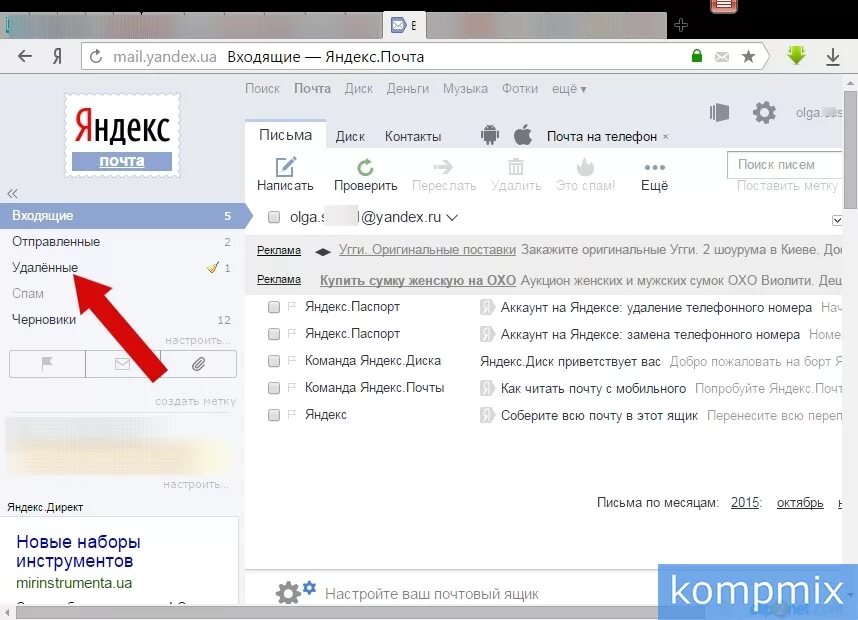
Task: Switch to the Письма tab
Action: pyautogui.click(x=285, y=135)
